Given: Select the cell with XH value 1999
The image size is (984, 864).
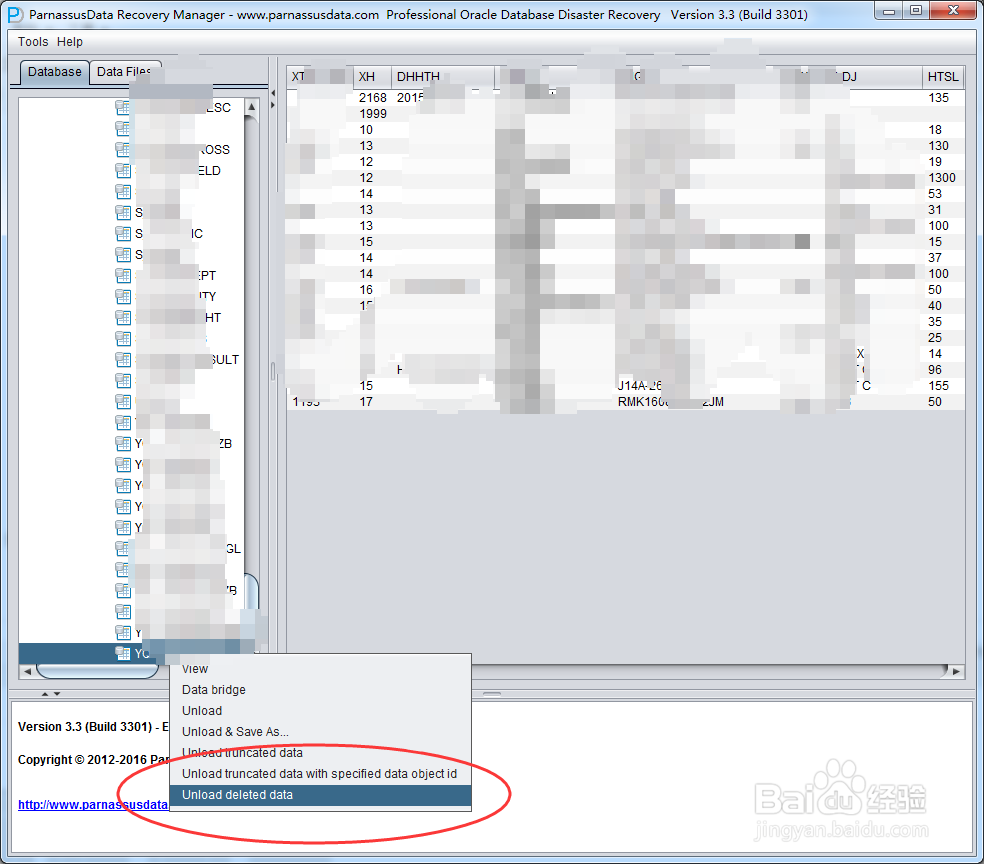Looking at the screenshot, I should pyautogui.click(x=372, y=114).
